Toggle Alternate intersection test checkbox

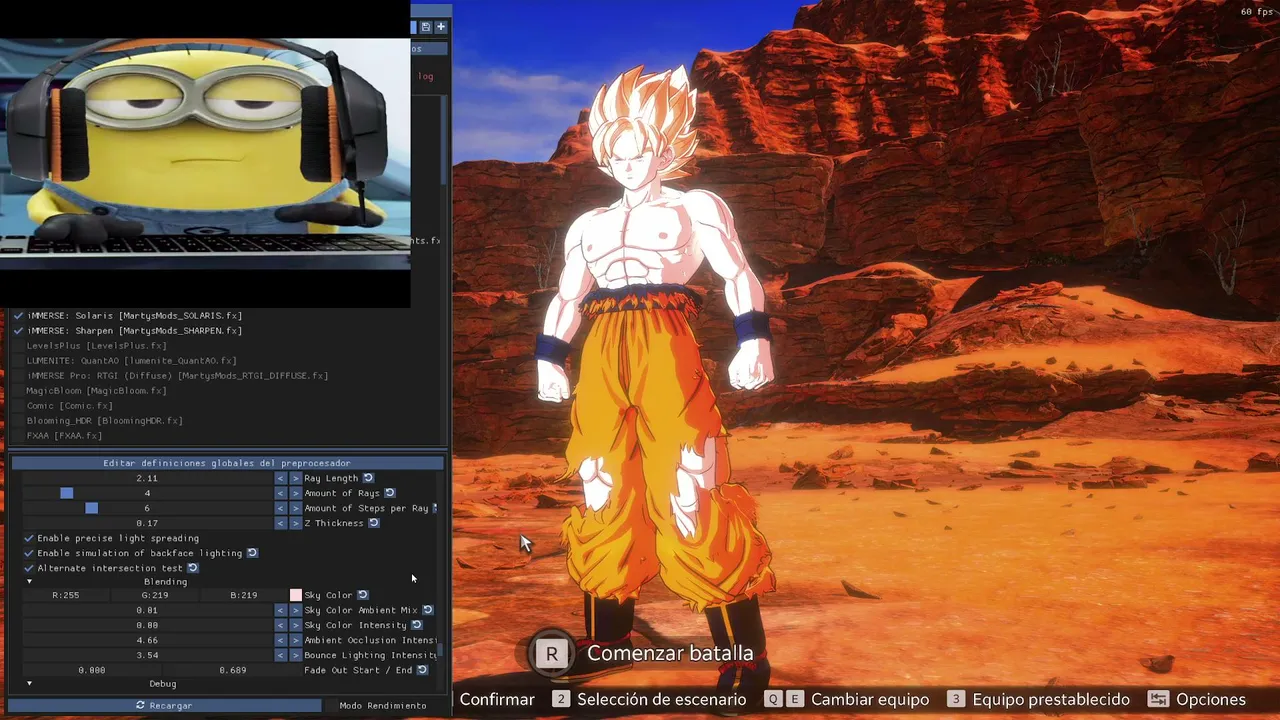click(29, 568)
